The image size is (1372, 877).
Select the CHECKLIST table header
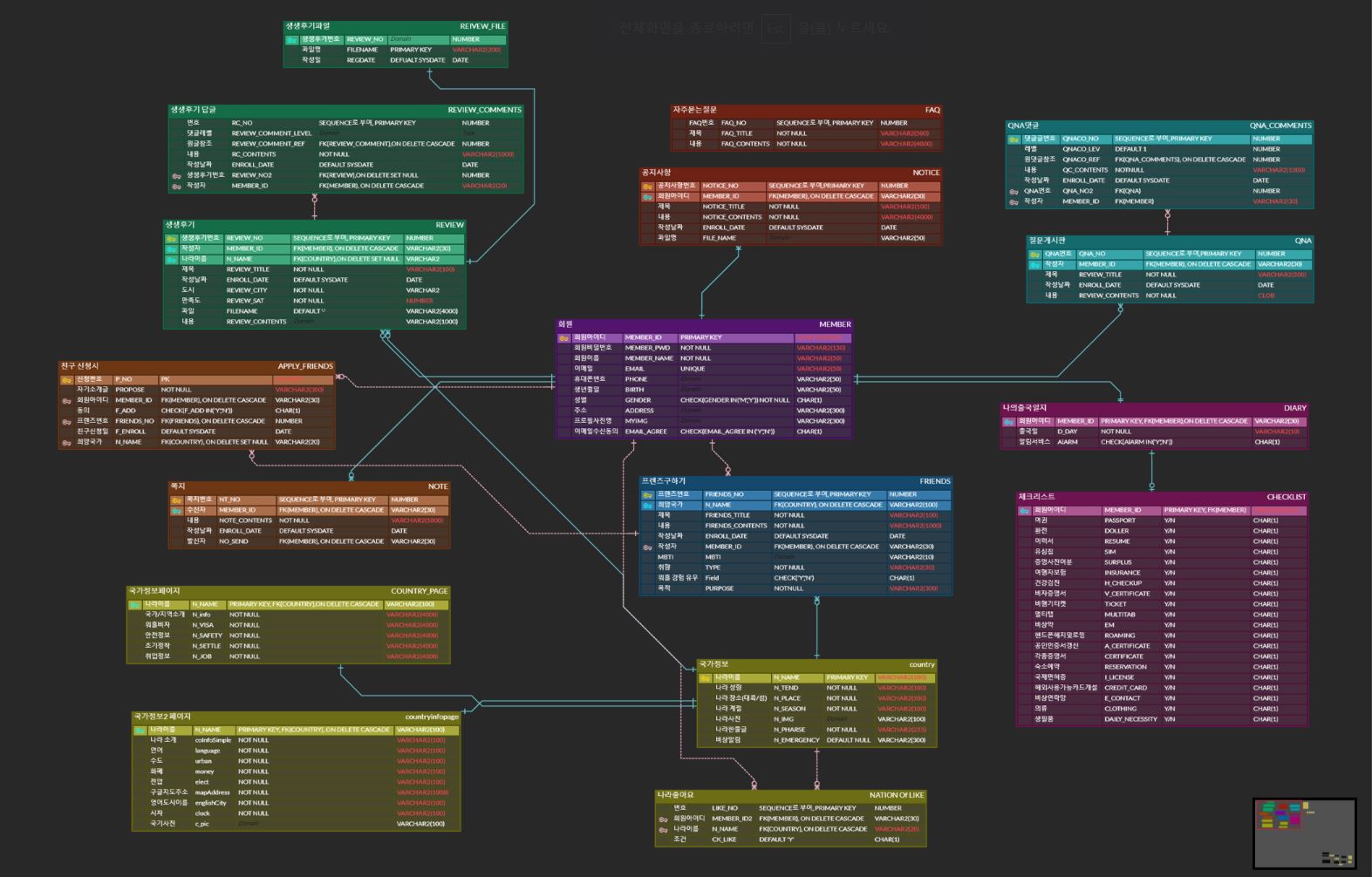(1162, 497)
